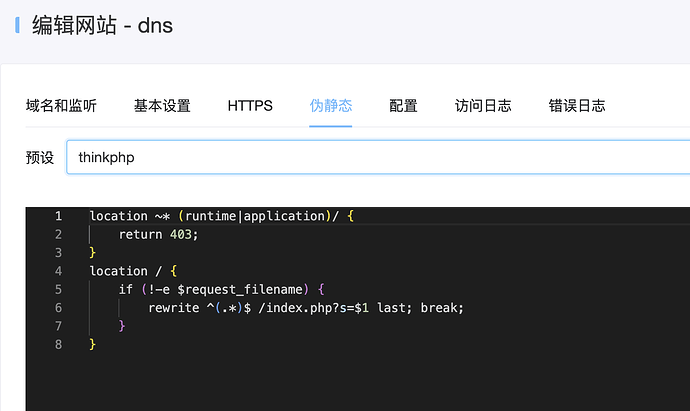Select line number 4 in the gutter
Viewport: 690px width, 411px height.
coord(58,271)
